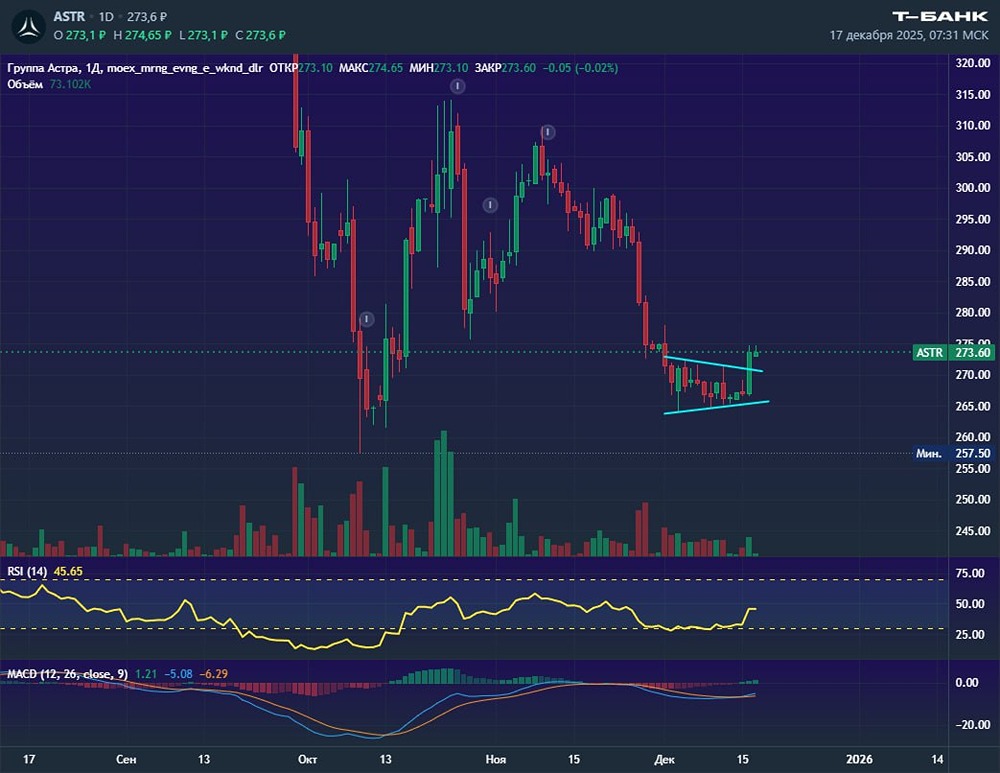Click the 2026 label on the time axis
The image size is (1000, 773).
(859, 759)
